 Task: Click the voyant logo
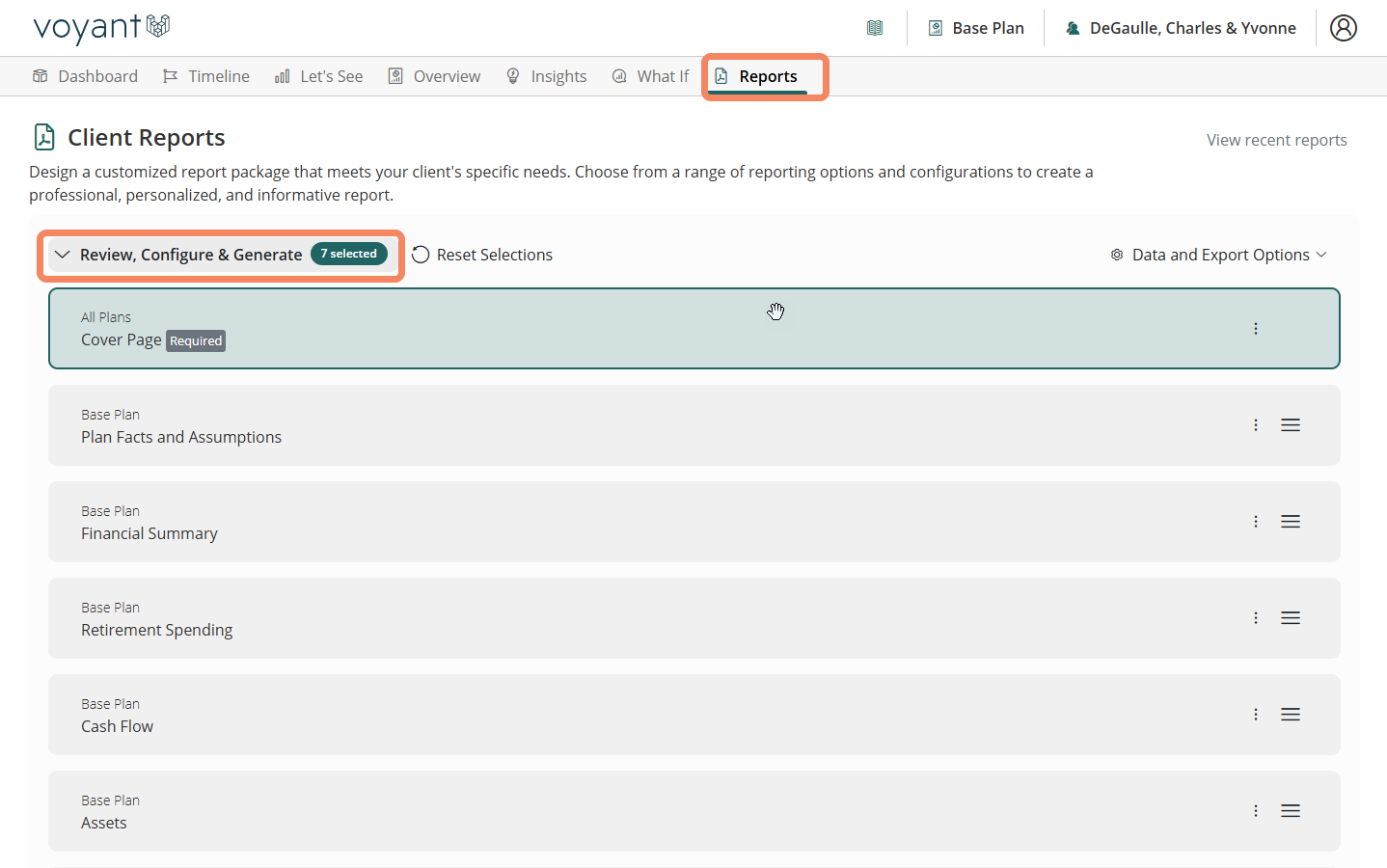pyautogui.click(x=101, y=28)
